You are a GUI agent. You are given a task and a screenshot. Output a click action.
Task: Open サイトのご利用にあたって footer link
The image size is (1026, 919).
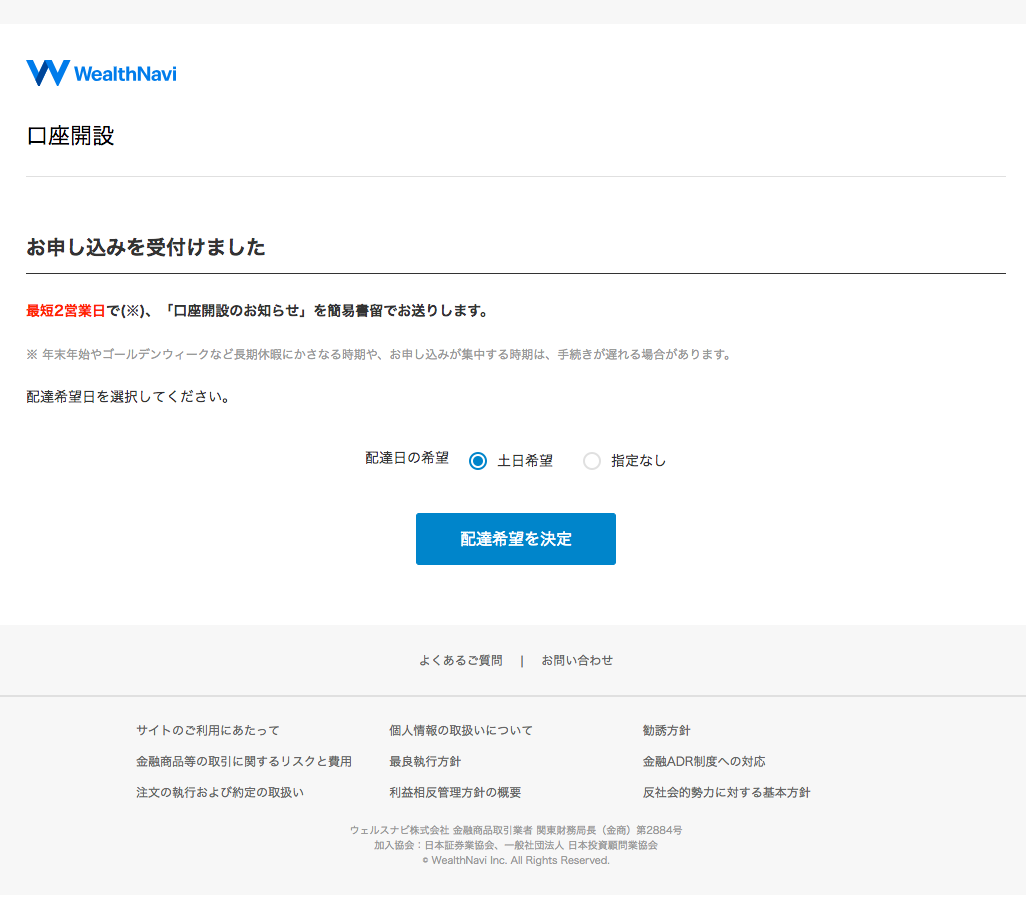(207, 730)
